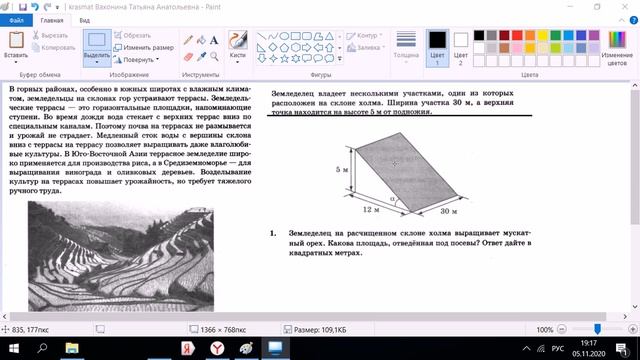Choose the rounded rectangle shape
The width and height of the screenshot is (640, 360).
(x=307, y=36)
